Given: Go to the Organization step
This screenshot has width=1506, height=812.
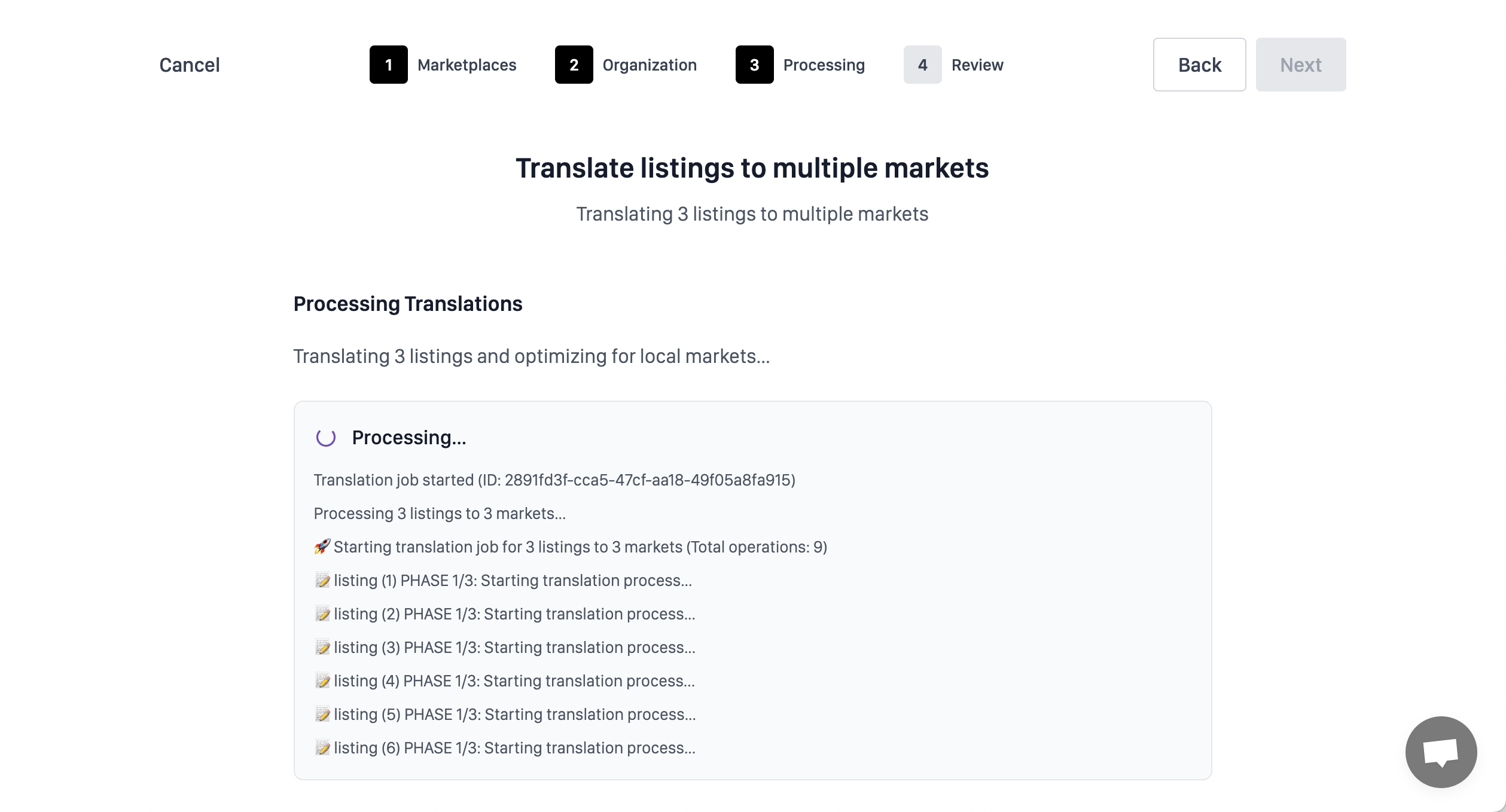Looking at the screenshot, I should click(650, 65).
